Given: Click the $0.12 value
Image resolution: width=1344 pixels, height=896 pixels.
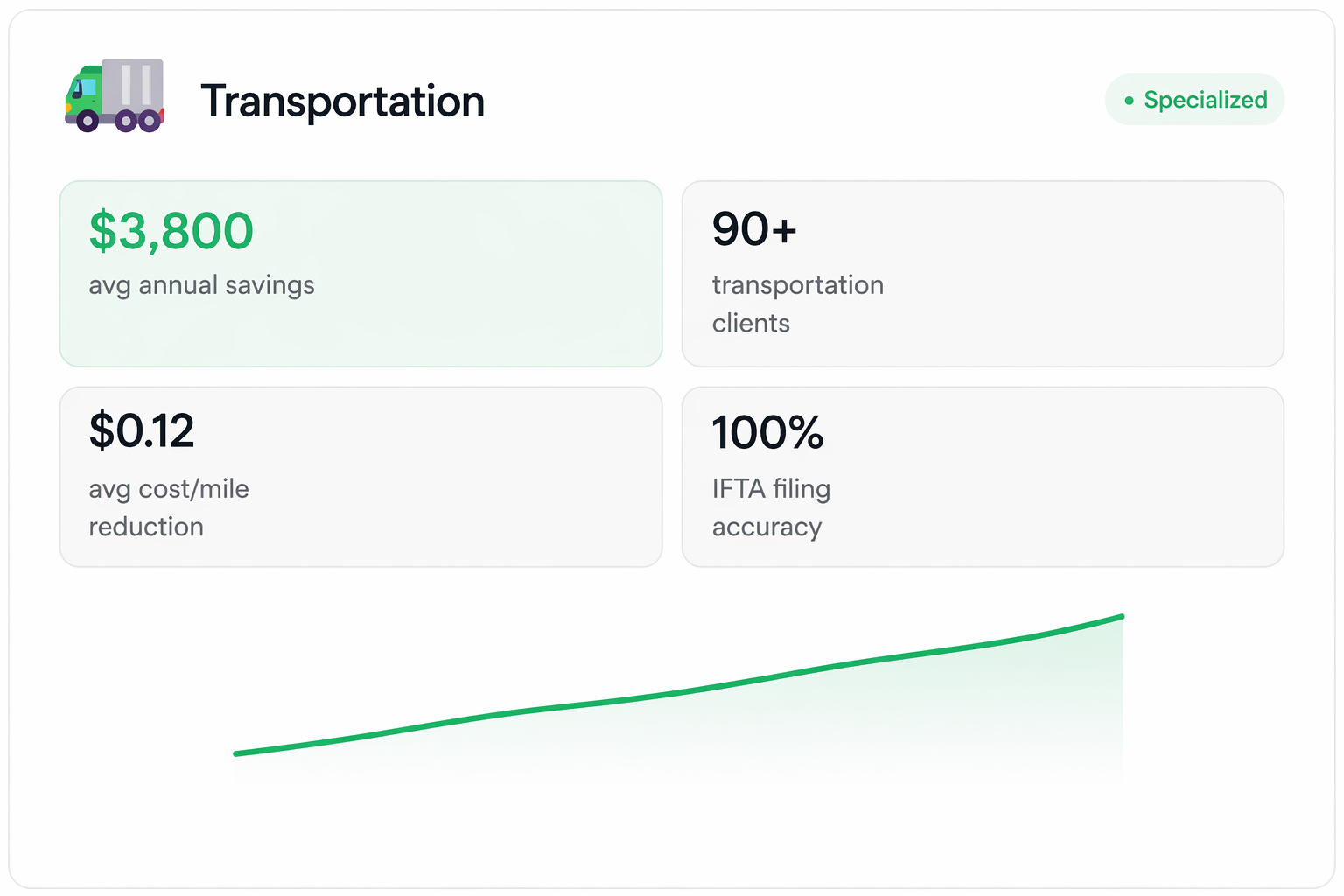Looking at the screenshot, I should tap(142, 430).
